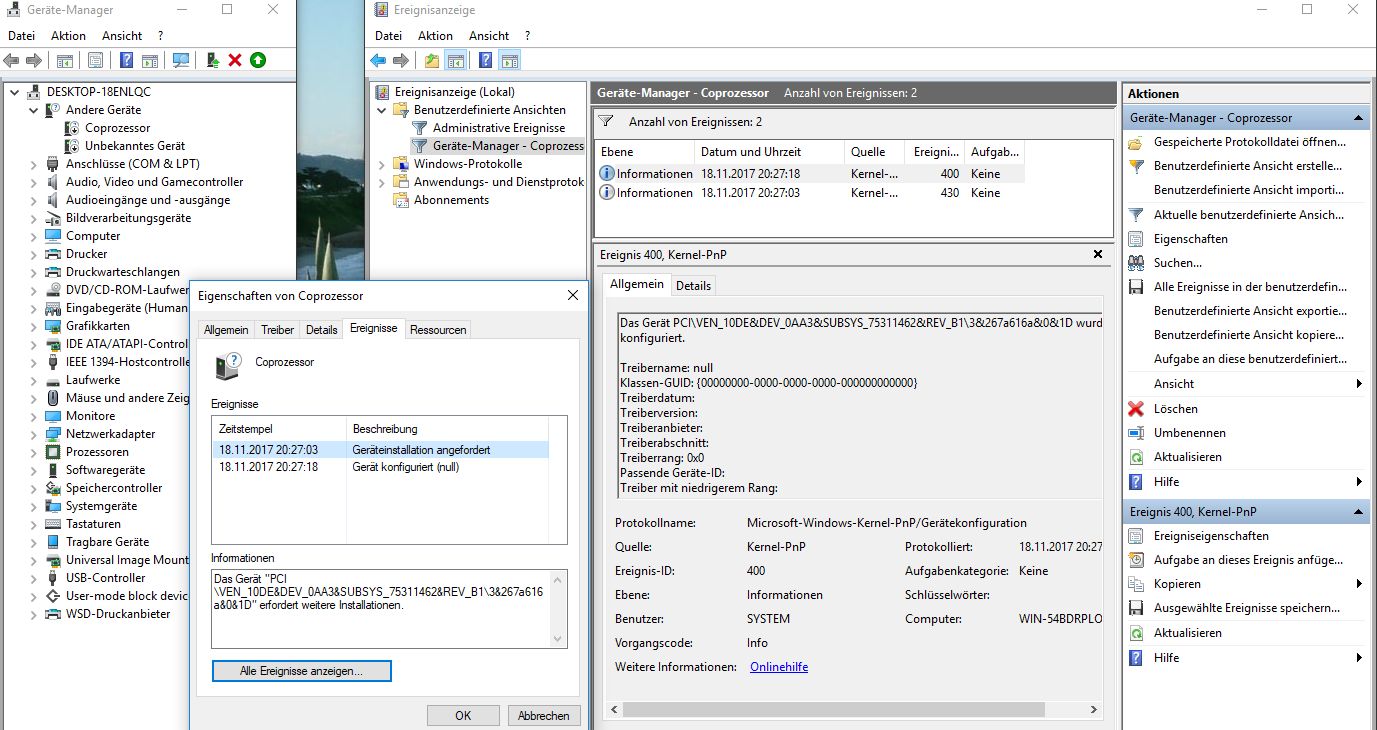1377x730 pixels.
Task: Open the help icon in Geräte-Manager toolbar
Action: point(127,60)
